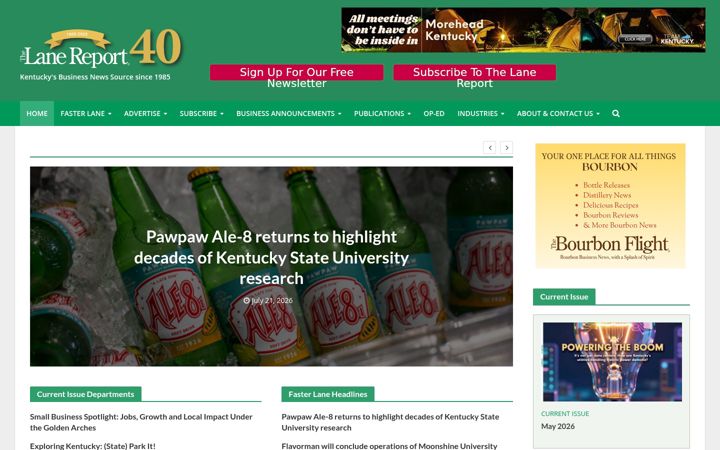720x450 pixels.
Task: Go to previous slide with left arrow
Action: (x=489, y=147)
